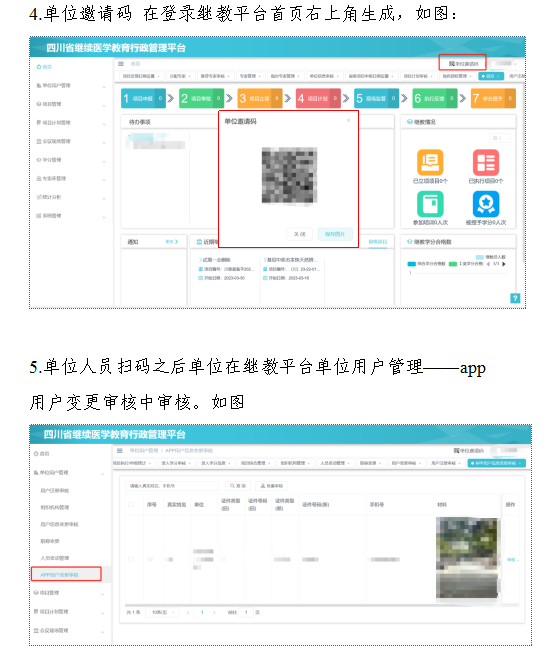Close the 单位邀请码 dialog with X
The height and width of the screenshot is (668, 547).
point(348,121)
